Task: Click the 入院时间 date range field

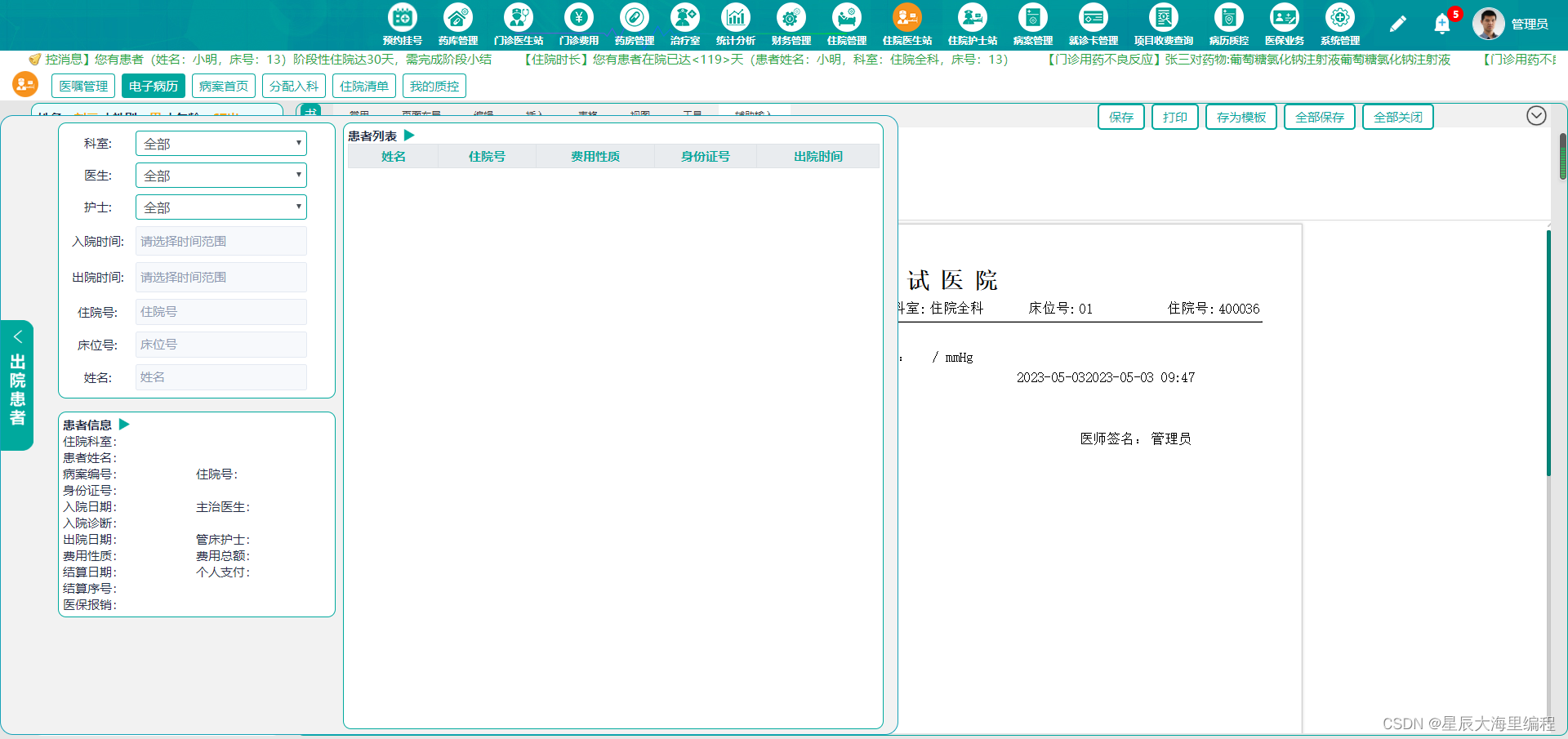Action: (x=221, y=242)
